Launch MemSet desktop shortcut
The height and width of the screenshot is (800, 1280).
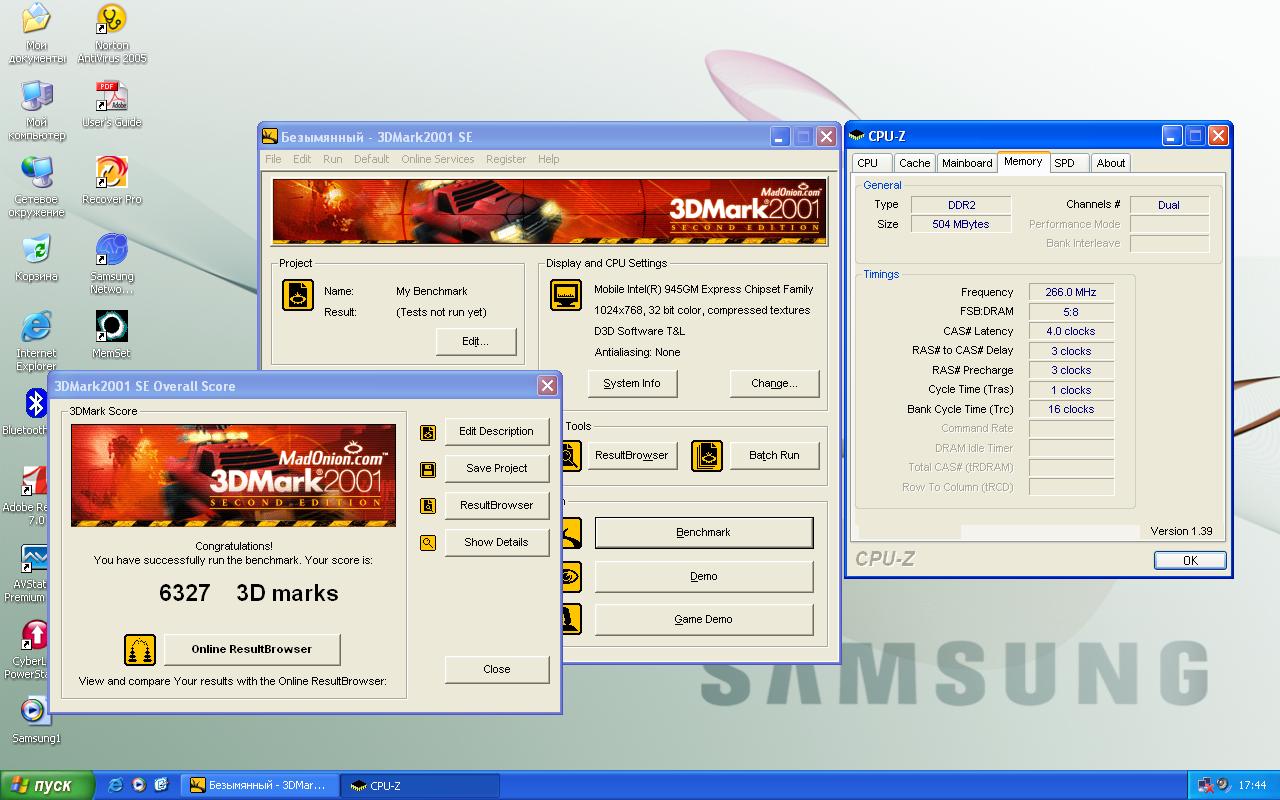pos(112,334)
